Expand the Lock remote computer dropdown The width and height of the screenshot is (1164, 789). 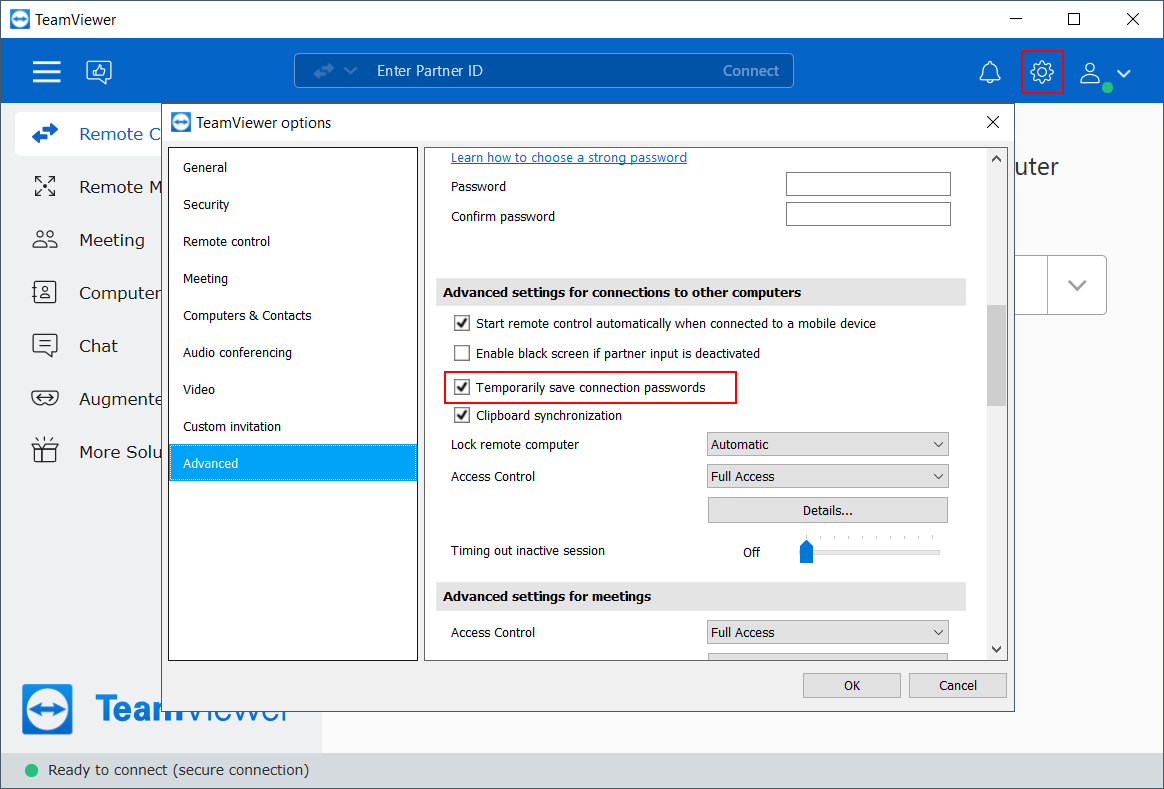pos(827,444)
